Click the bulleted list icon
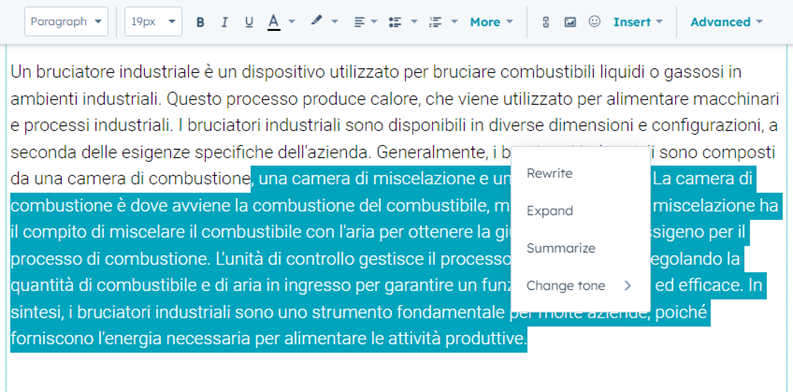The height and width of the screenshot is (392, 793). coord(395,22)
